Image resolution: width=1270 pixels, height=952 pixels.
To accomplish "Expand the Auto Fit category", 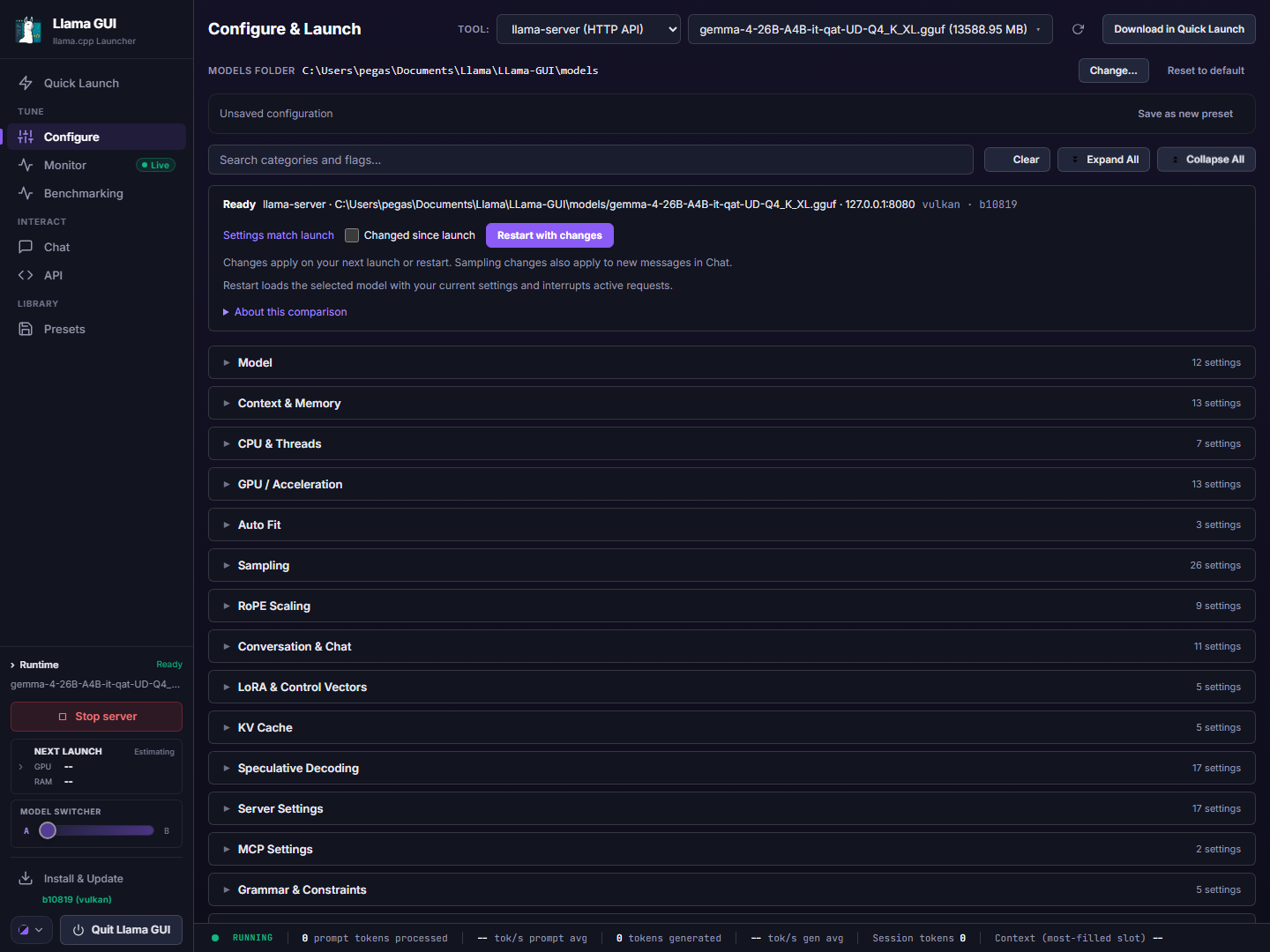I will [x=731, y=524].
